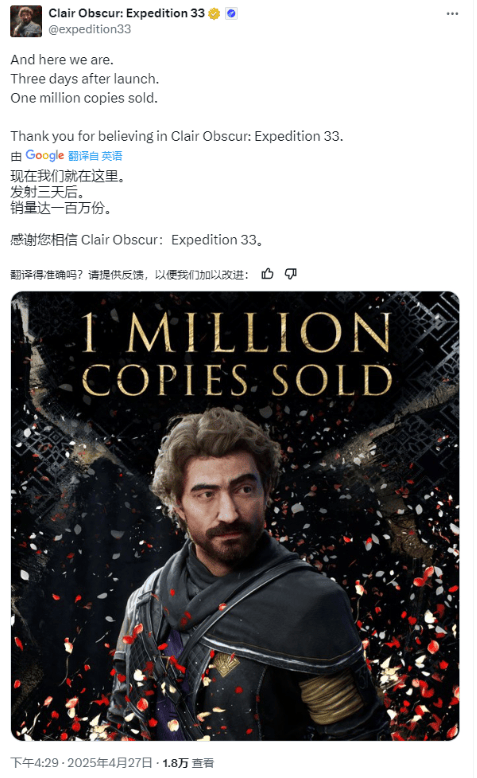Click the translated line 销量达一百万份。

[x=61, y=208]
